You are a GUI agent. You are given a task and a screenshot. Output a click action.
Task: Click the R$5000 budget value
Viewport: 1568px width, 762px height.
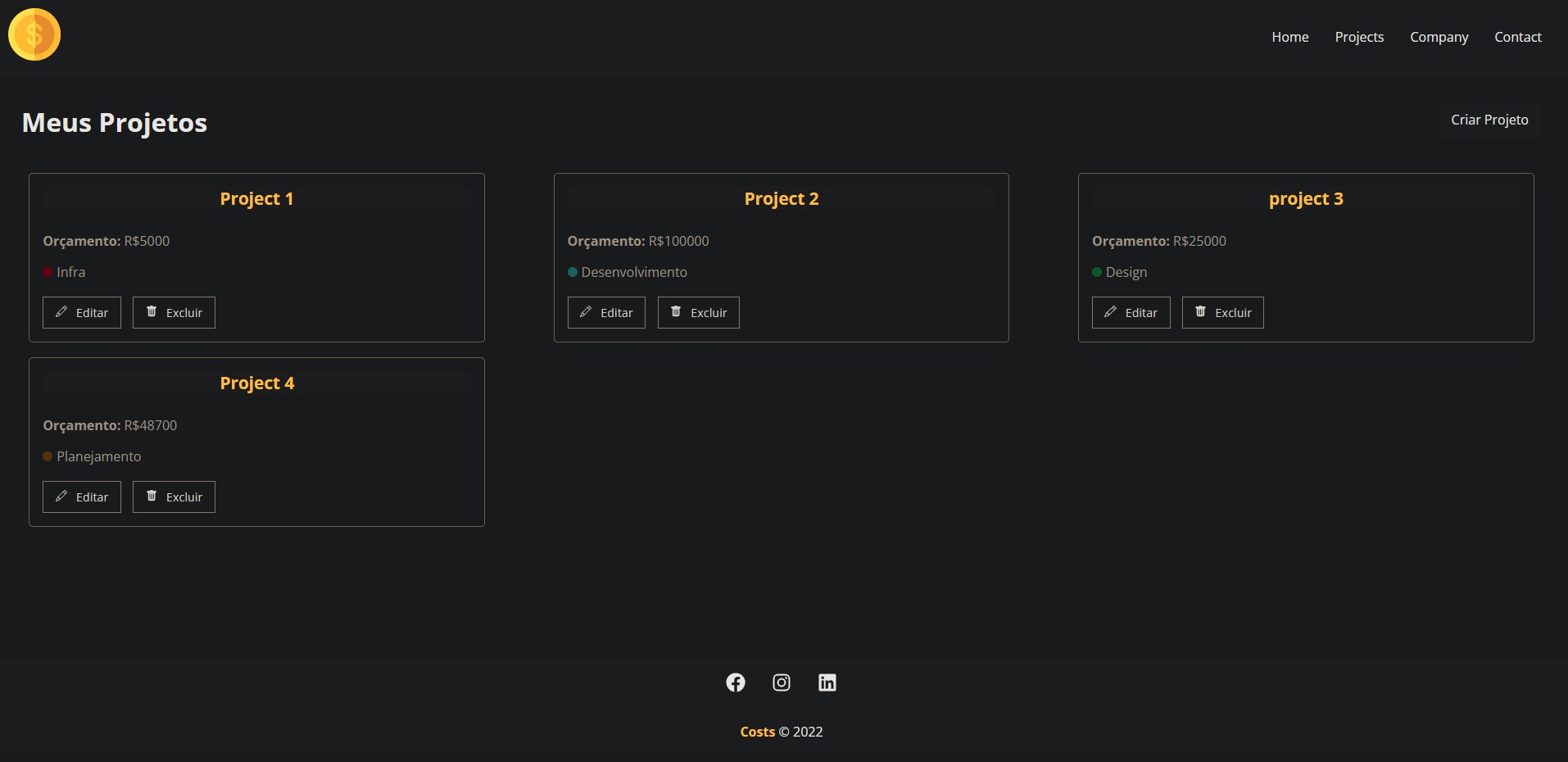click(x=147, y=241)
